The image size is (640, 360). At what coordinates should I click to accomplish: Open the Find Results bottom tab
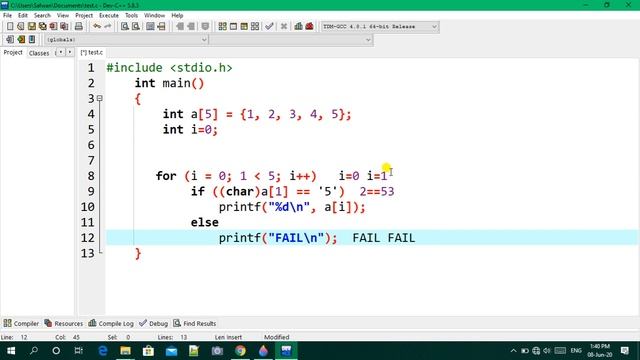pyautogui.click(x=195, y=323)
